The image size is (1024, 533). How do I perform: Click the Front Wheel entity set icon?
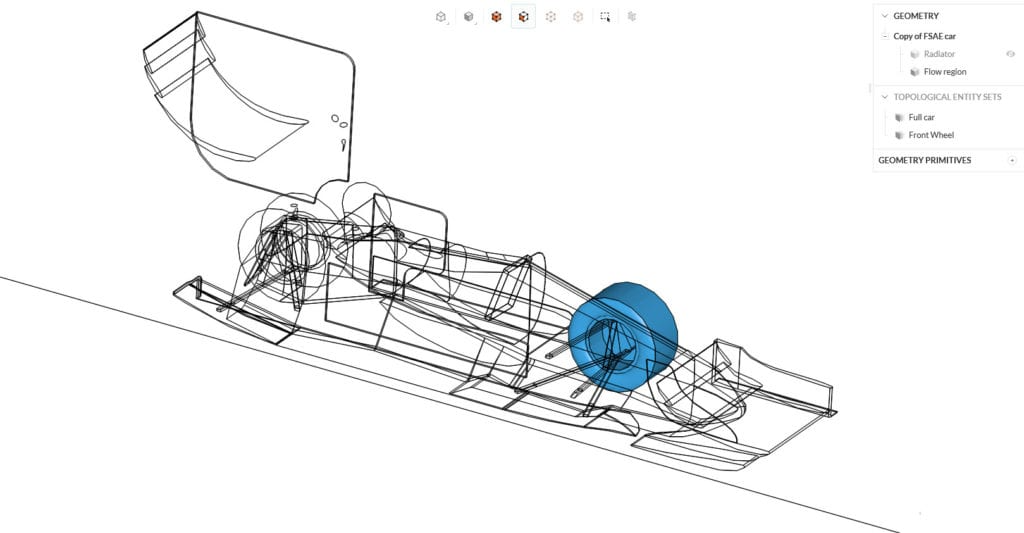click(899, 135)
